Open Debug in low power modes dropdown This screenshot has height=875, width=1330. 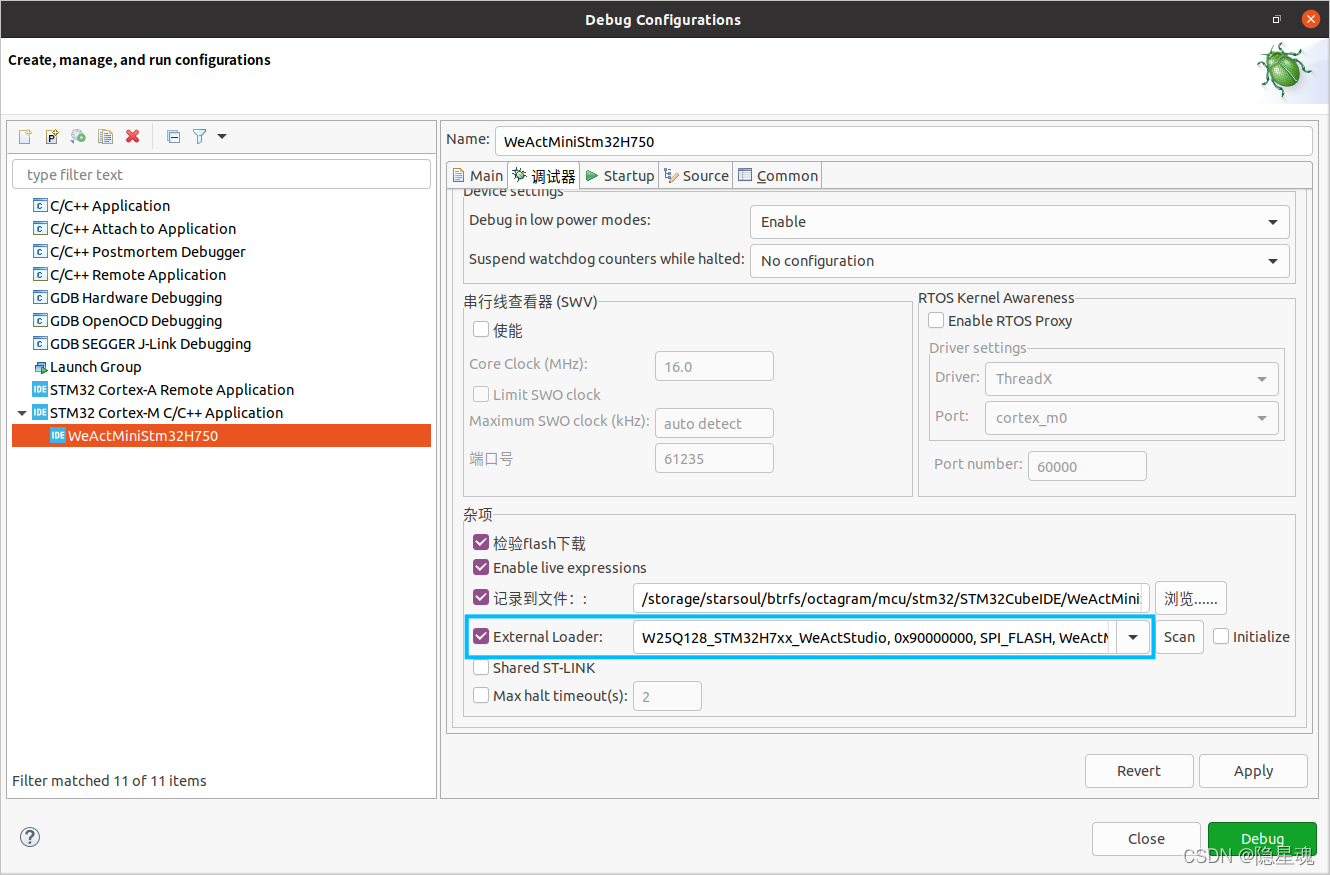click(x=1019, y=221)
